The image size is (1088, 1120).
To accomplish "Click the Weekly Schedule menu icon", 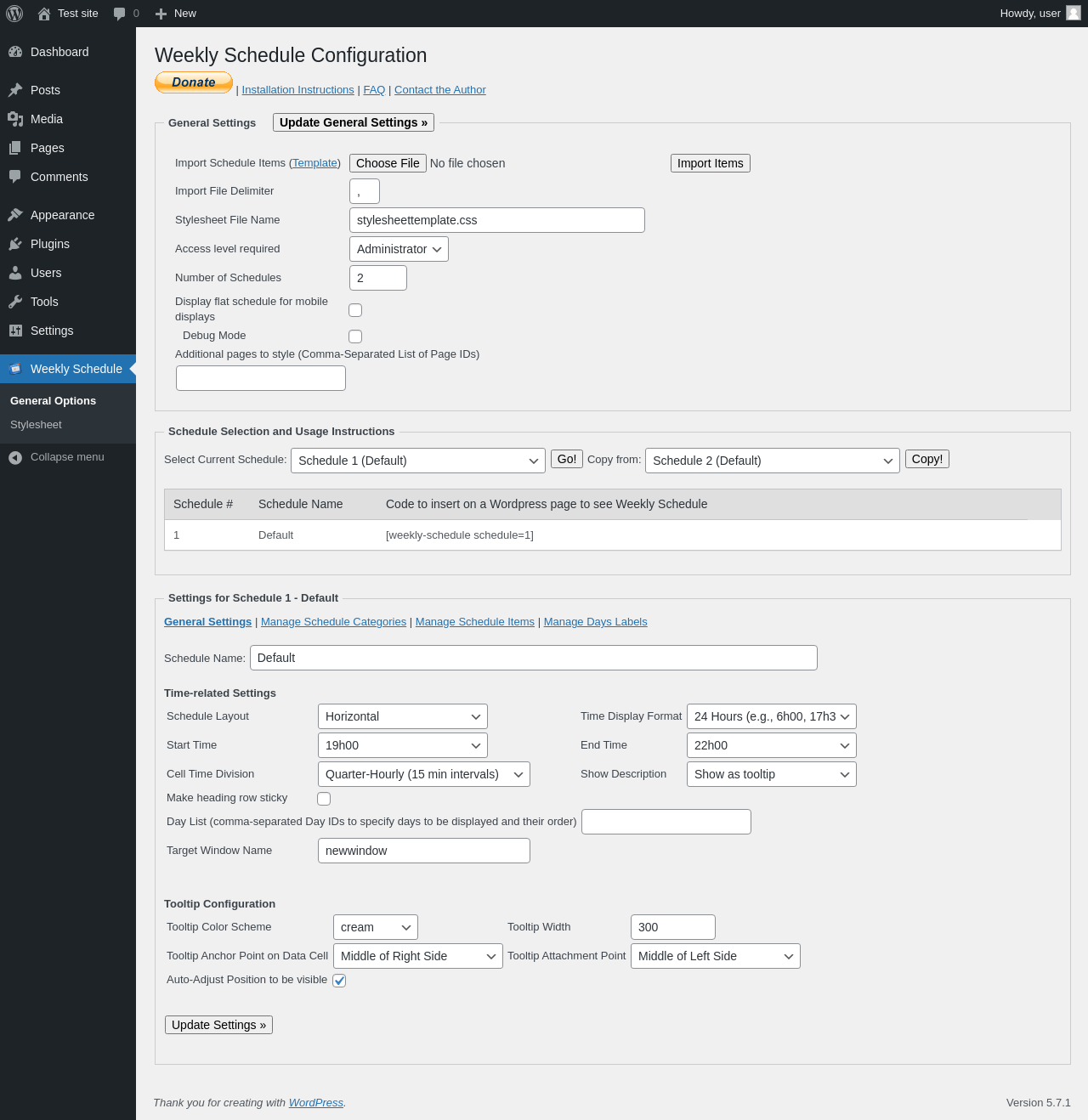I will click(15, 369).
